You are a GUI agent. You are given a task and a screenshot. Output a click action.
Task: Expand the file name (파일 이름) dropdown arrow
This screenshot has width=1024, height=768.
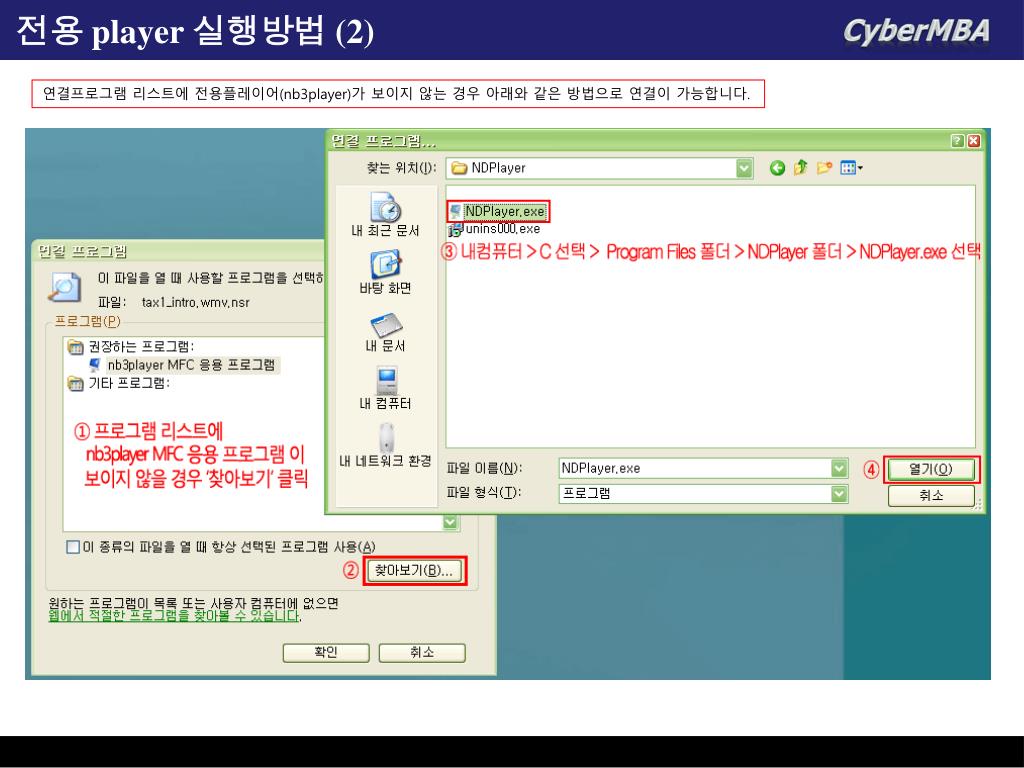[839, 468]
